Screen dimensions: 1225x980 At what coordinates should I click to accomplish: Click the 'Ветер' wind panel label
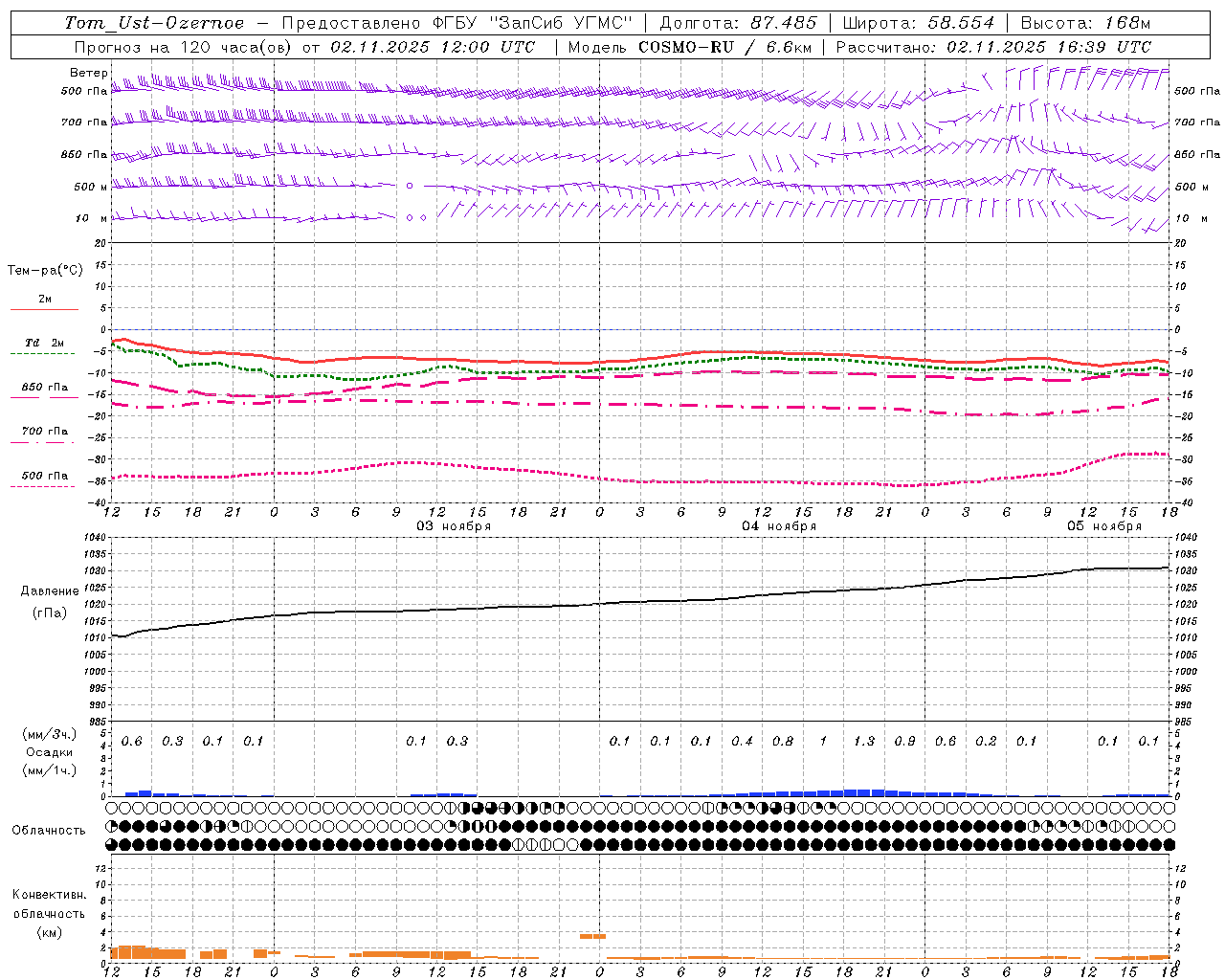coord(88,73)
